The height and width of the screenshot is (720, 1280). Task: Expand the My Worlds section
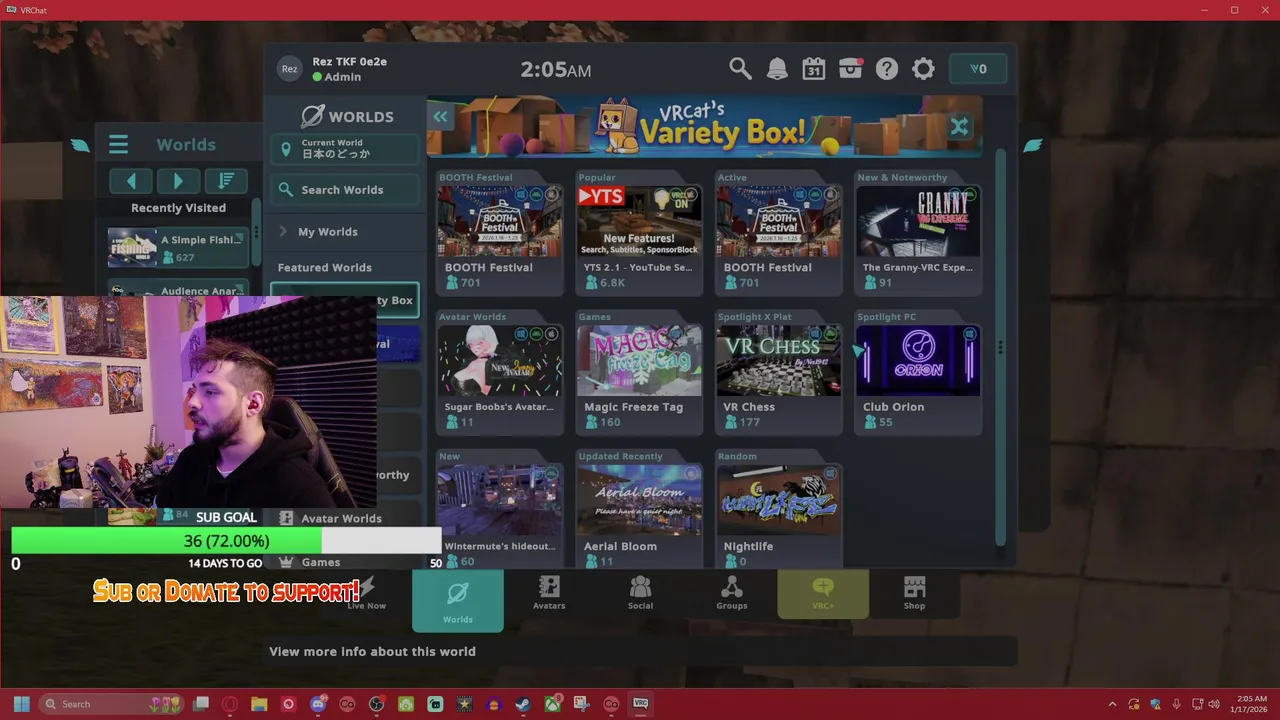pos(344,231)
